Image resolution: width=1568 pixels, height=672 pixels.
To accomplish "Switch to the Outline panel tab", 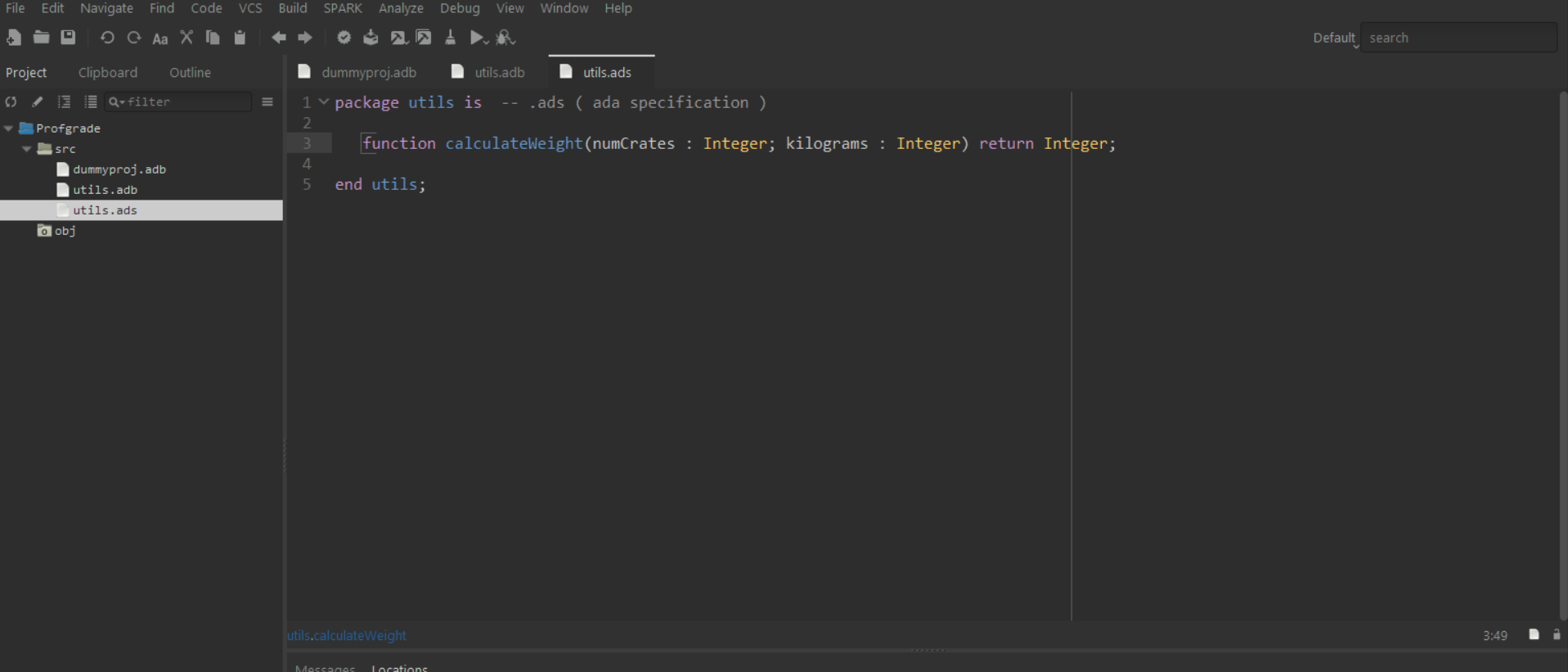I will pos(190,73).
